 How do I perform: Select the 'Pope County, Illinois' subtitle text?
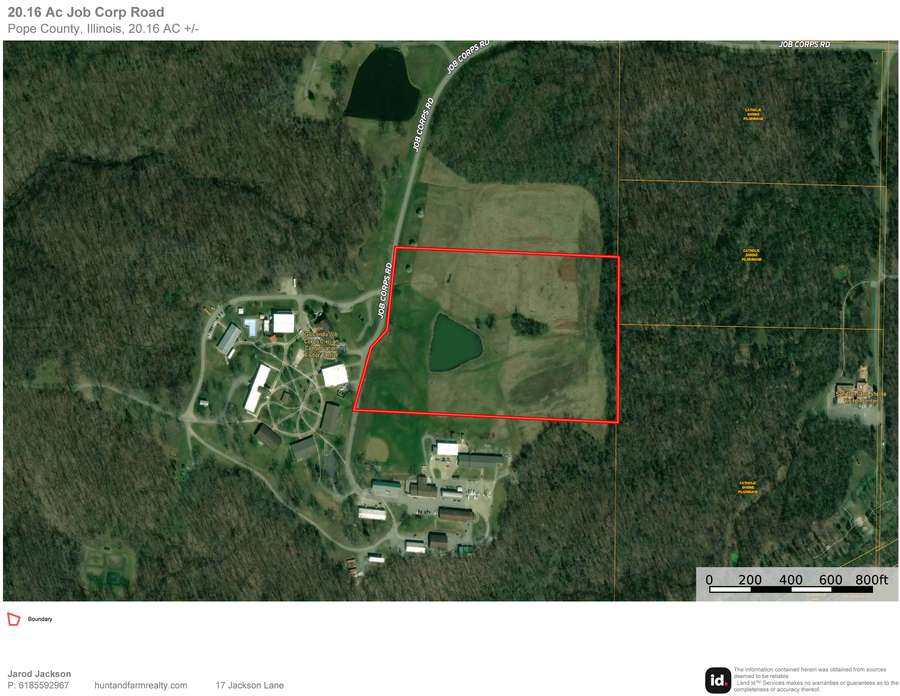click(x=64, y=29)
